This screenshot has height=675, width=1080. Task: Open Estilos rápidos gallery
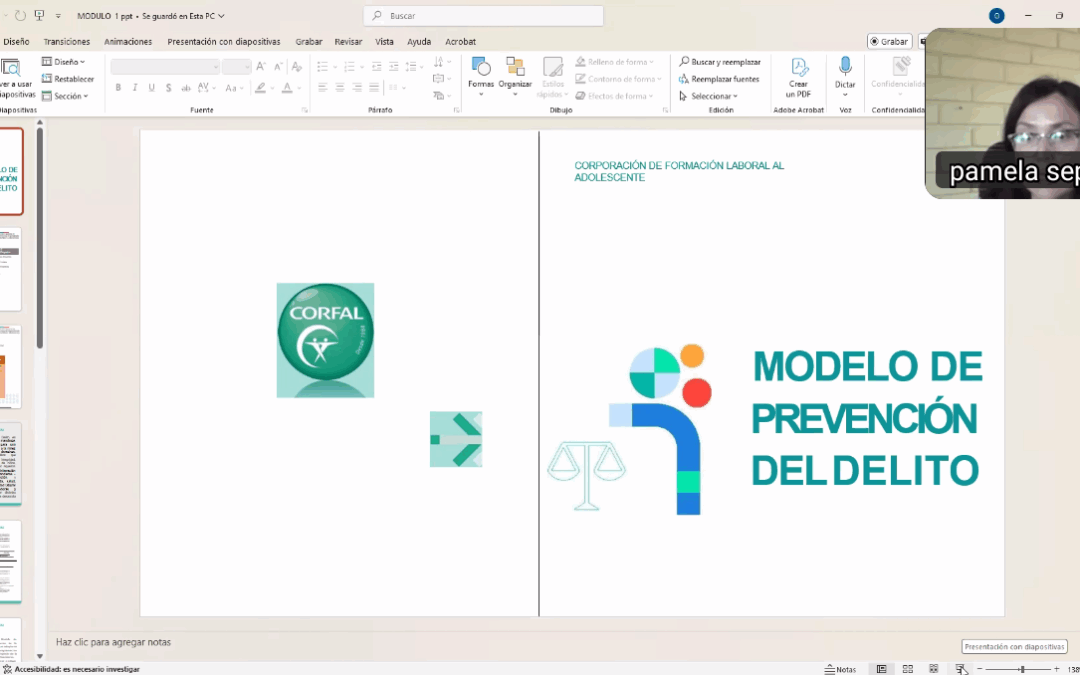point(553,77)
